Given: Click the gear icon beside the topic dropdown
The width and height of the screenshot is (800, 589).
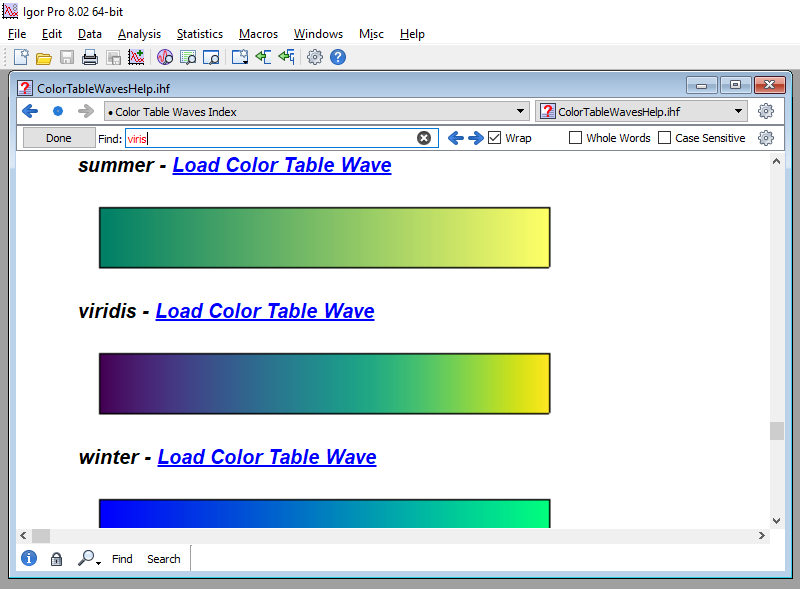Looking at the screenshot, I should (x=766, y=111).
